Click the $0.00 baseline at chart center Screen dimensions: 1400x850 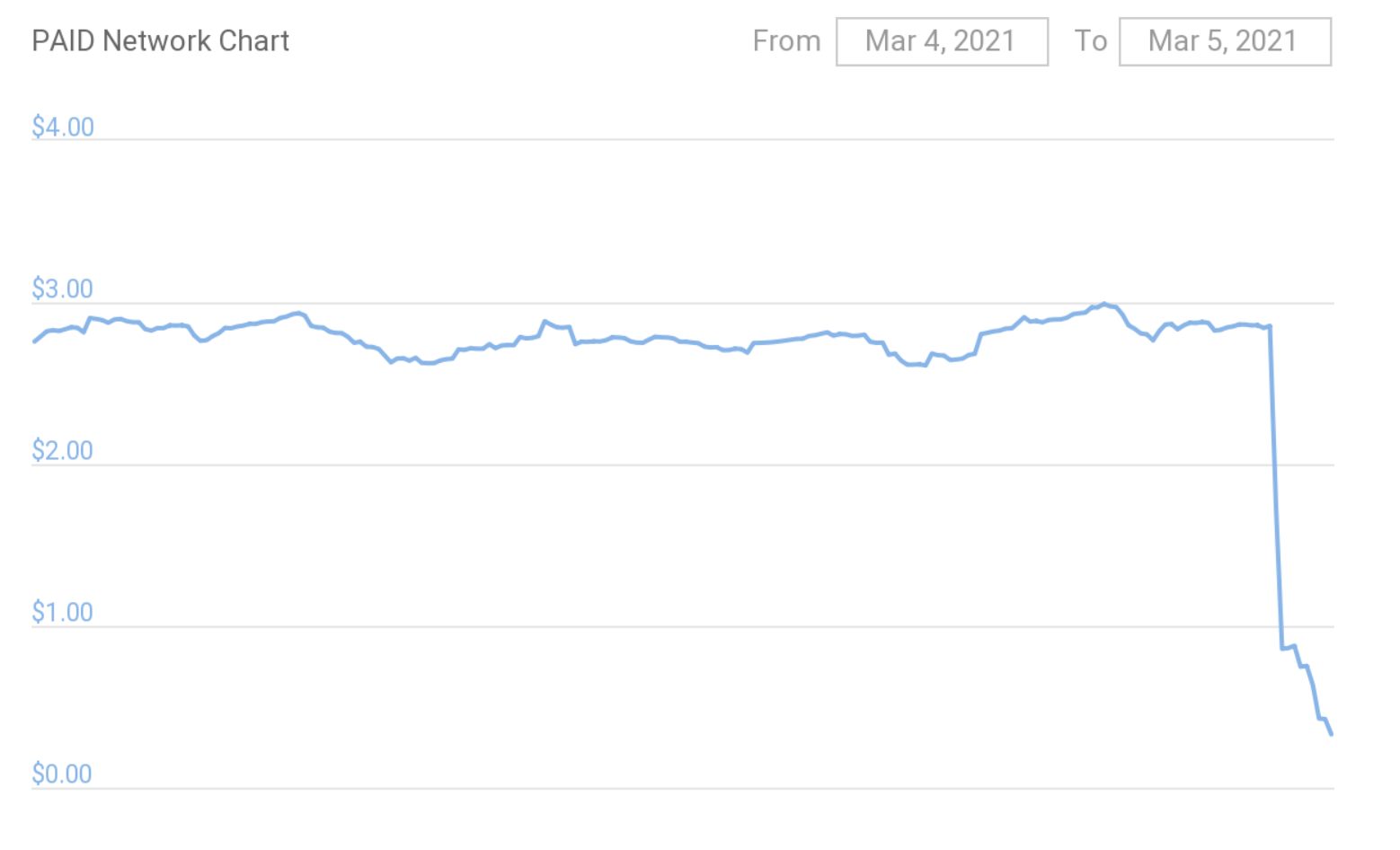683,788
